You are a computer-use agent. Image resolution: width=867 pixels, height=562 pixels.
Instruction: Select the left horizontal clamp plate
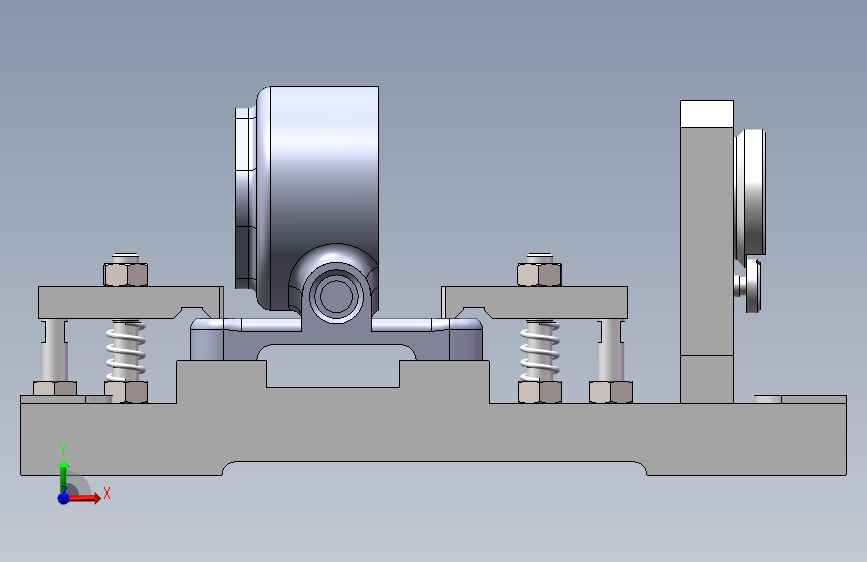point(130,302)
